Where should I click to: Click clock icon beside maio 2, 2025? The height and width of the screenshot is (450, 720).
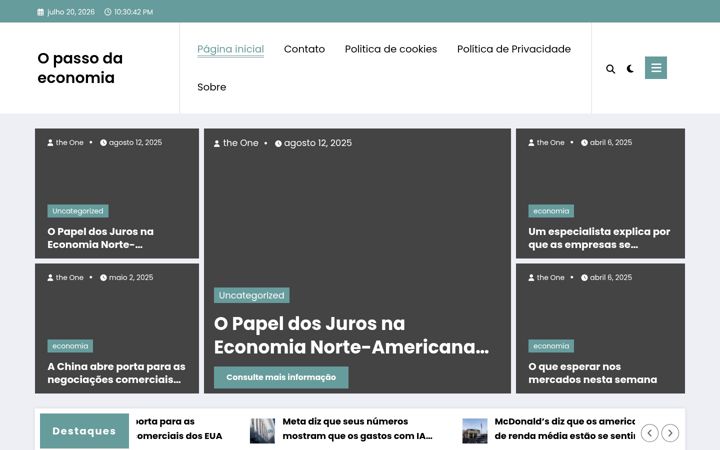coord(103,277)
